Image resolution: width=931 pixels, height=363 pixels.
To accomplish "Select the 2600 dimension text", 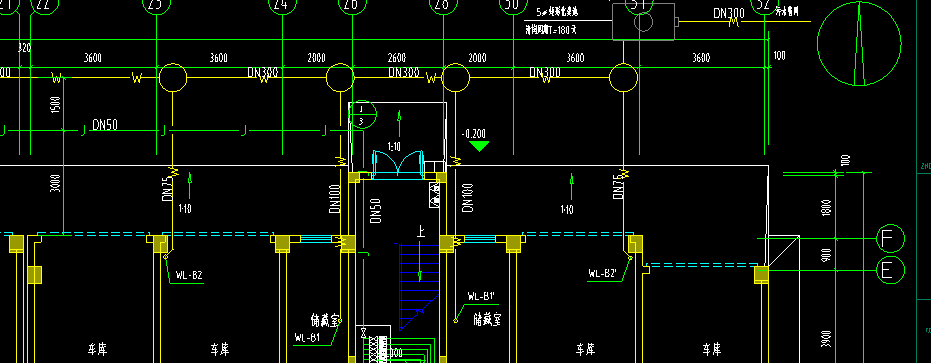I will click(x=397, y=58).
